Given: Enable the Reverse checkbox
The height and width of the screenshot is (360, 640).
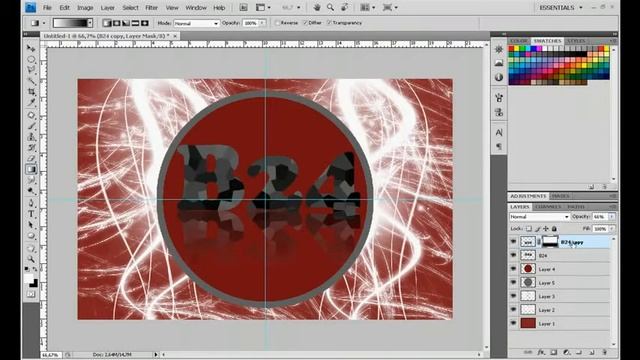Looking at the screenshot, I should click(x=278, y=23).
